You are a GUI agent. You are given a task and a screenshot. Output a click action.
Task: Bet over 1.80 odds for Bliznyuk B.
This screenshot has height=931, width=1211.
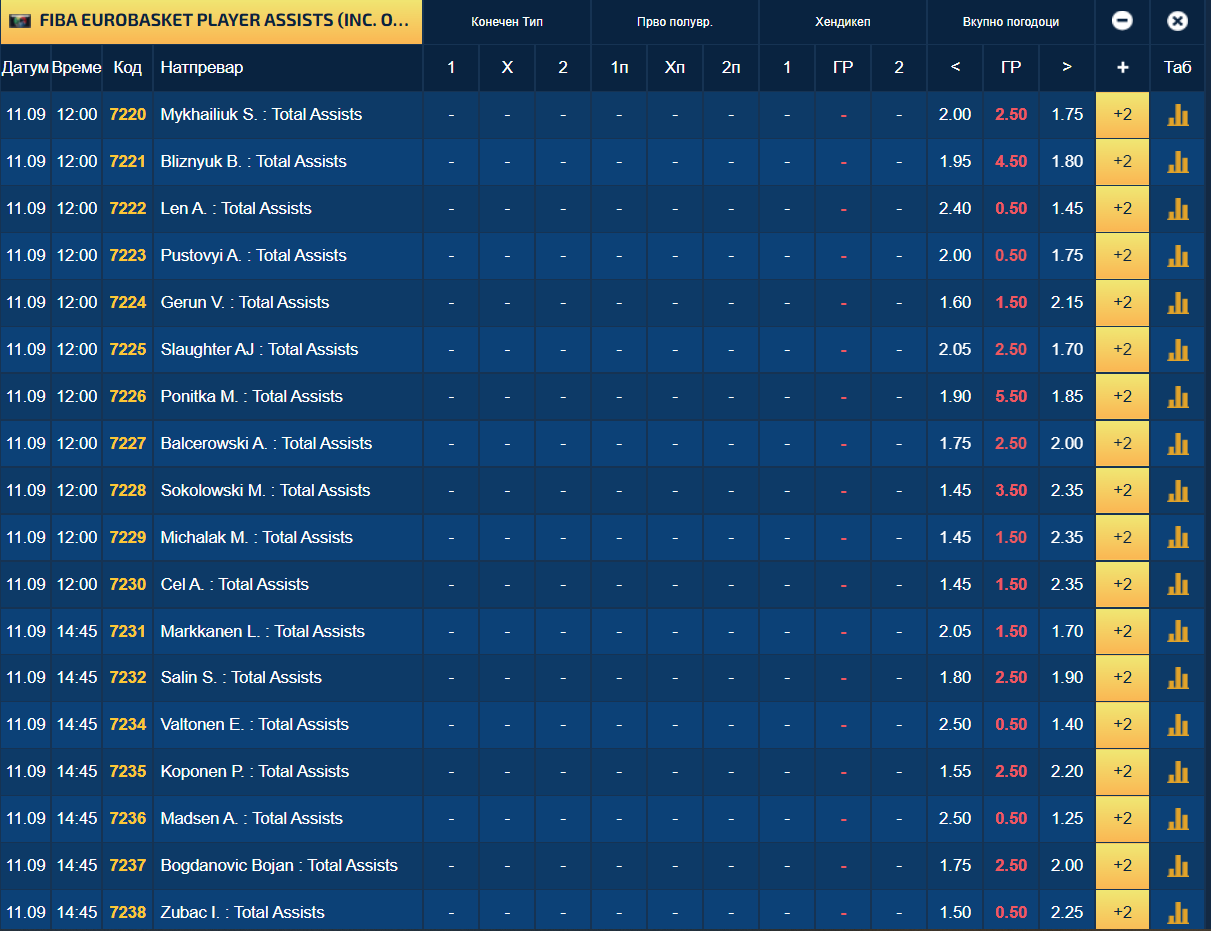click(x=1067, y=162)
